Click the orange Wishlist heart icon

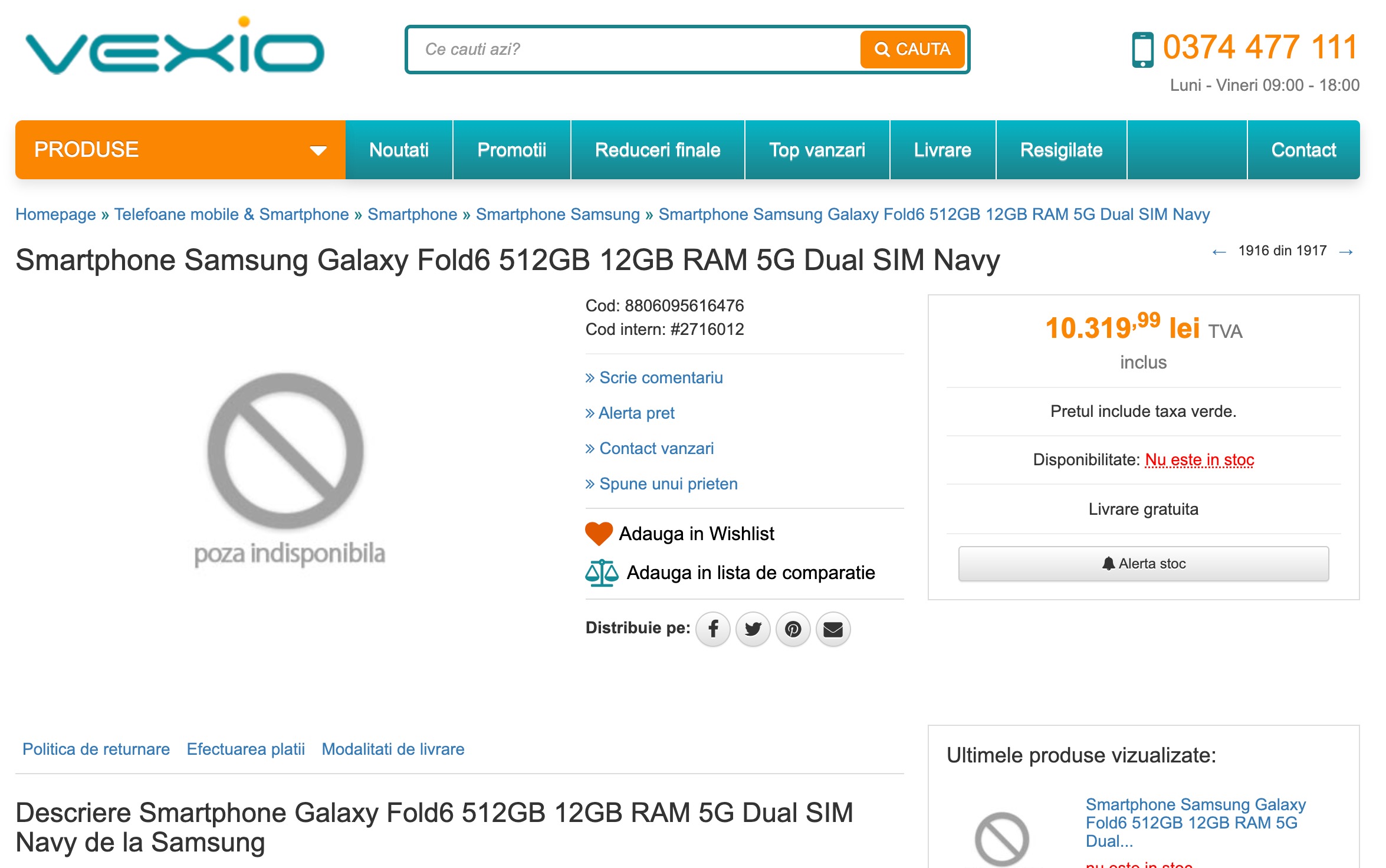599,534
